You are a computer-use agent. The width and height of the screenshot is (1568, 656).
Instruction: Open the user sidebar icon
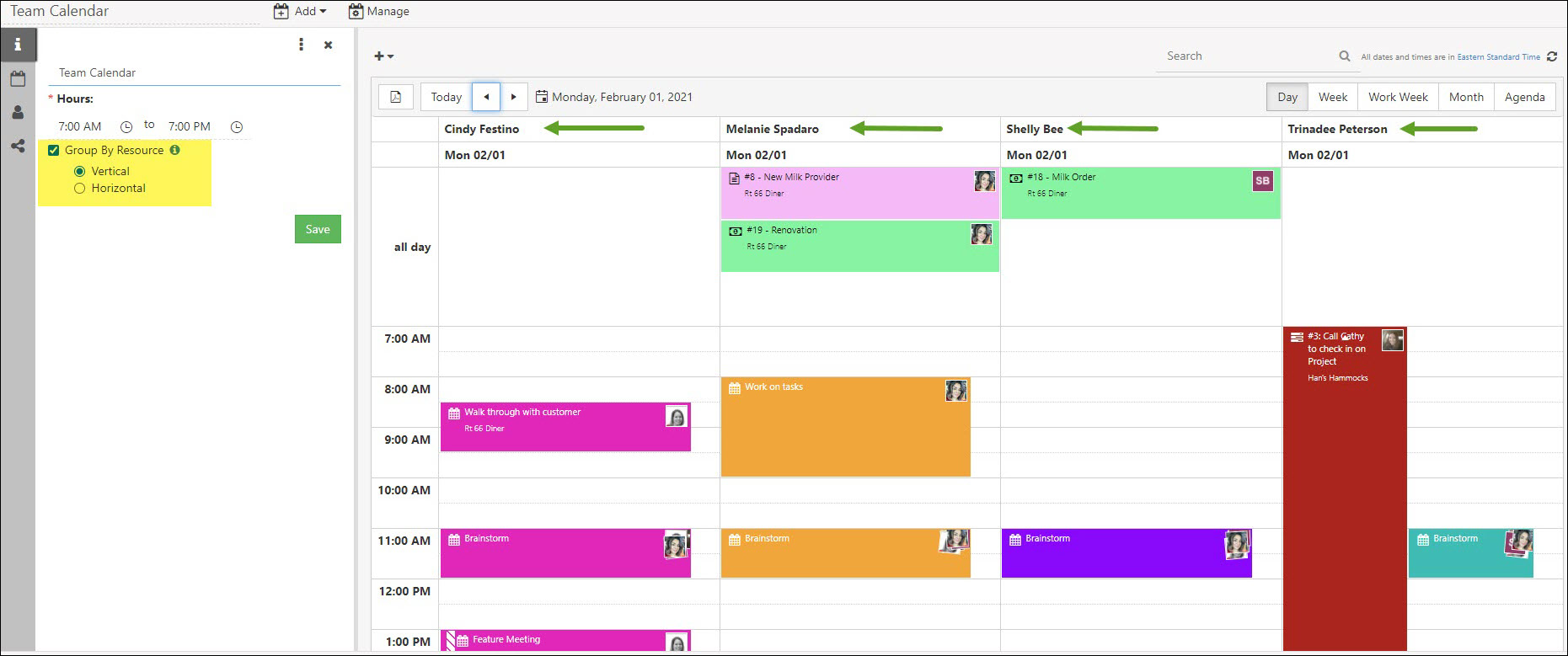(x=18, y=112)
